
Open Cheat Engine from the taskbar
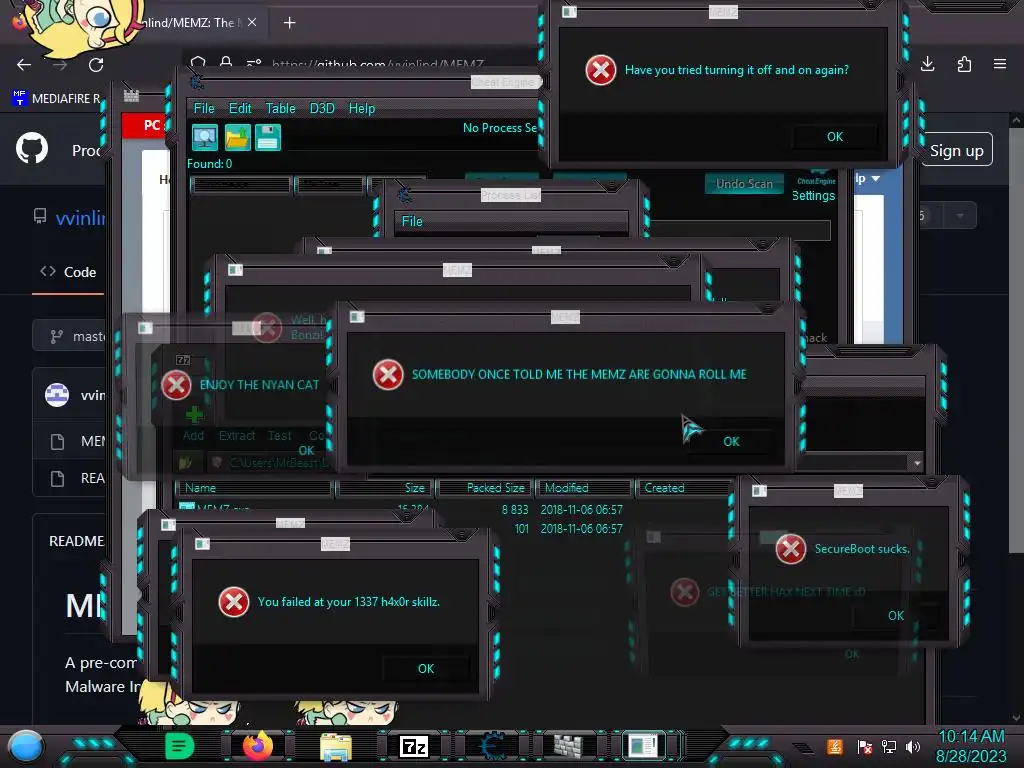point(492,746)
